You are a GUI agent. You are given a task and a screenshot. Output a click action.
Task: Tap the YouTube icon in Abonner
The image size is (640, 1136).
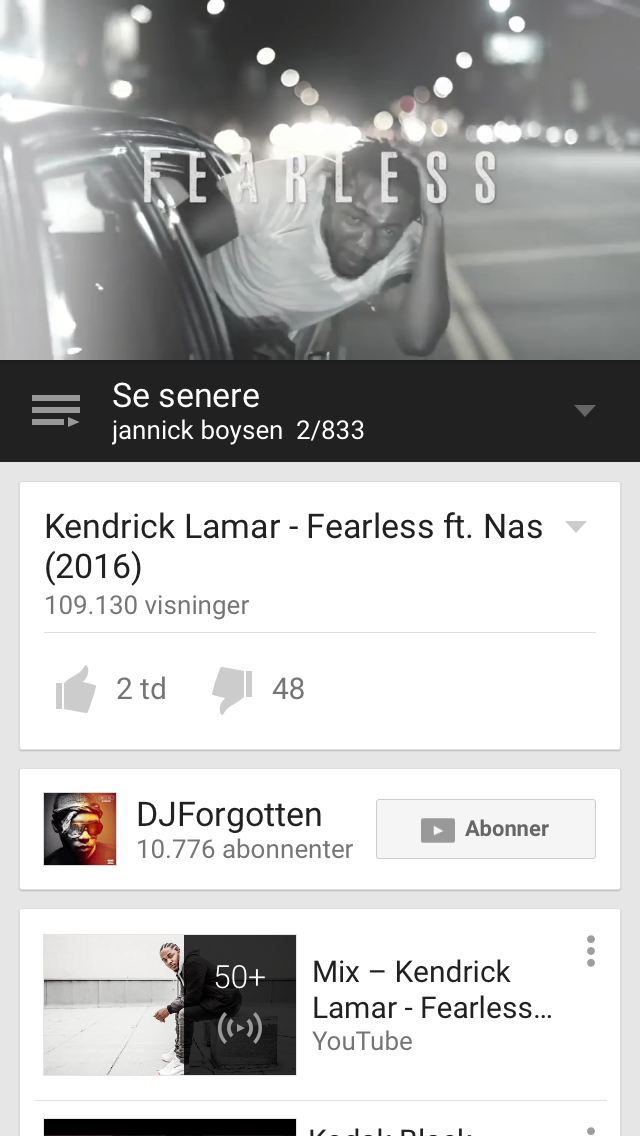pos(438,830)
